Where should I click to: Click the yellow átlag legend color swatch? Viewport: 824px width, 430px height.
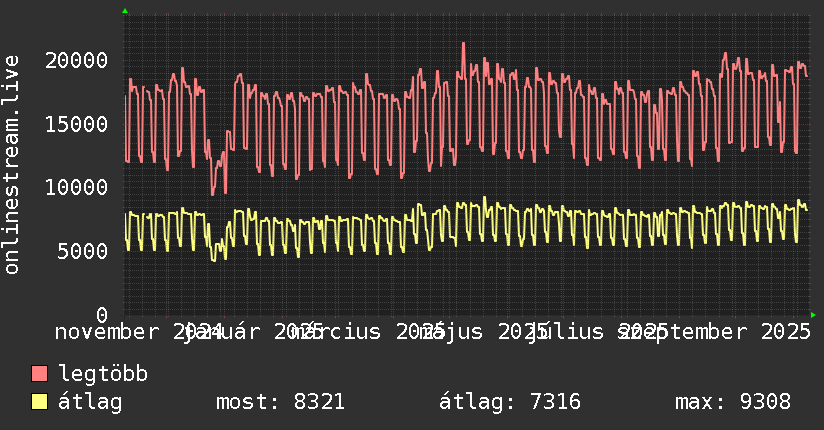(39, 401)
